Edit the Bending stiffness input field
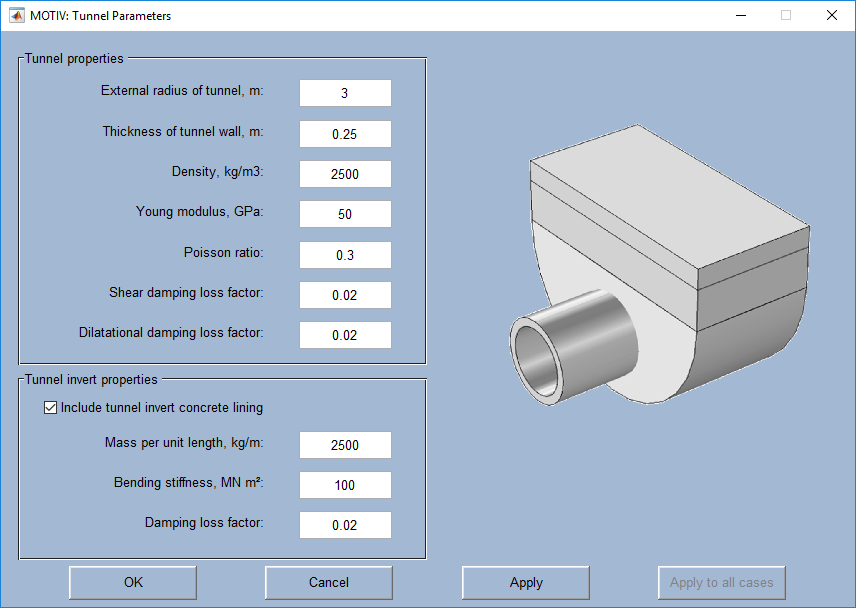 pos(345,485)
